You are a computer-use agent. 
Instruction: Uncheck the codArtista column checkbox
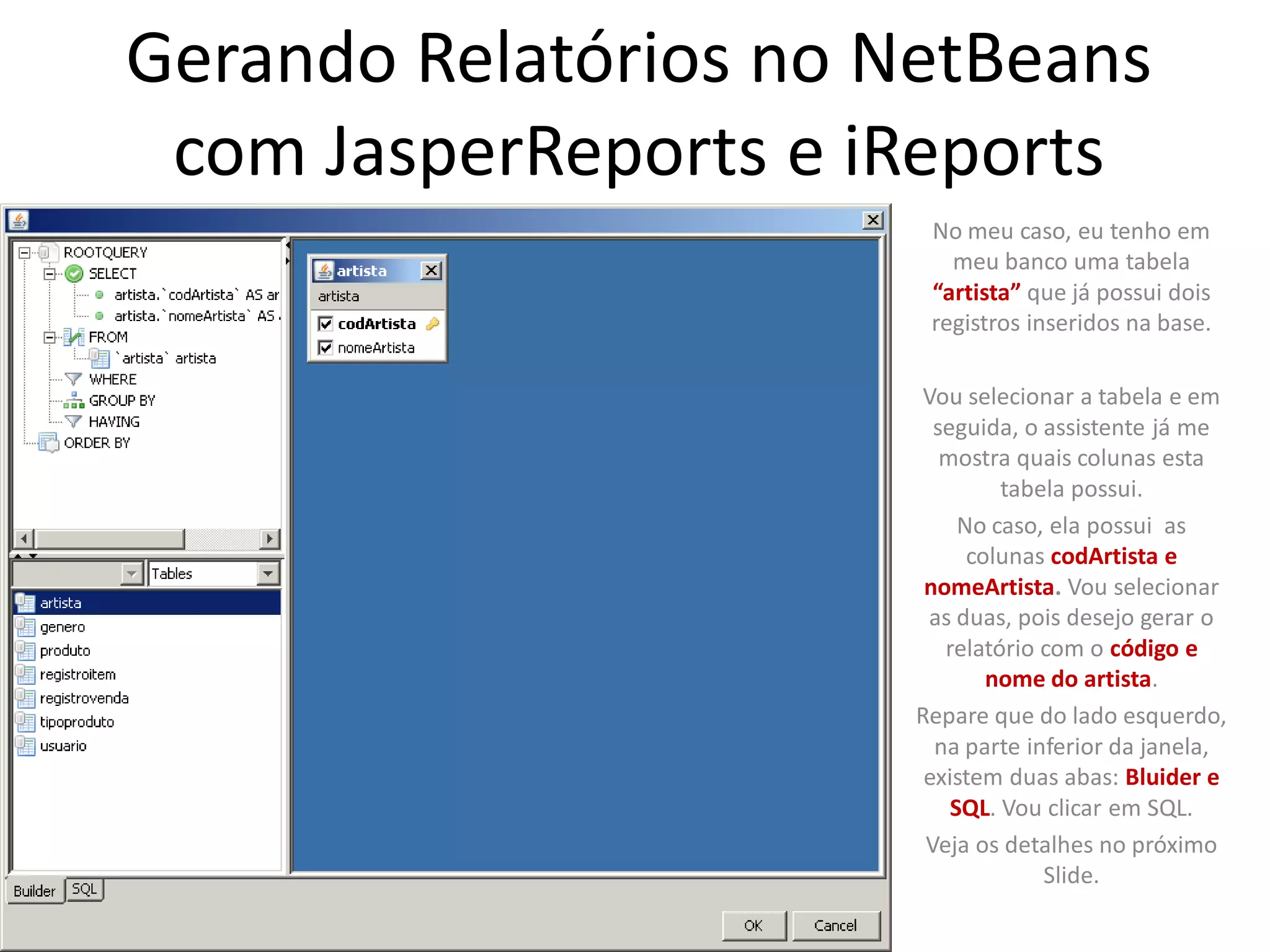326,324
